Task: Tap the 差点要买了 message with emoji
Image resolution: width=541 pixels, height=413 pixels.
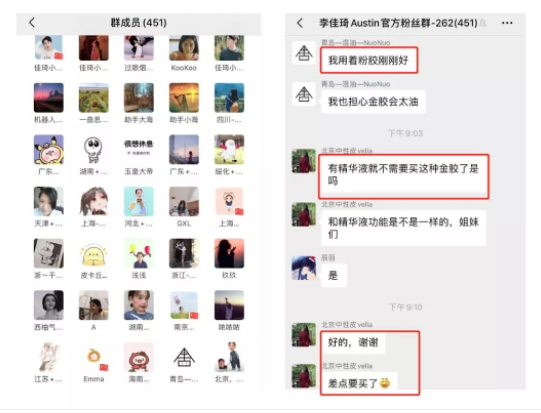Action: [x=359, y=383]
